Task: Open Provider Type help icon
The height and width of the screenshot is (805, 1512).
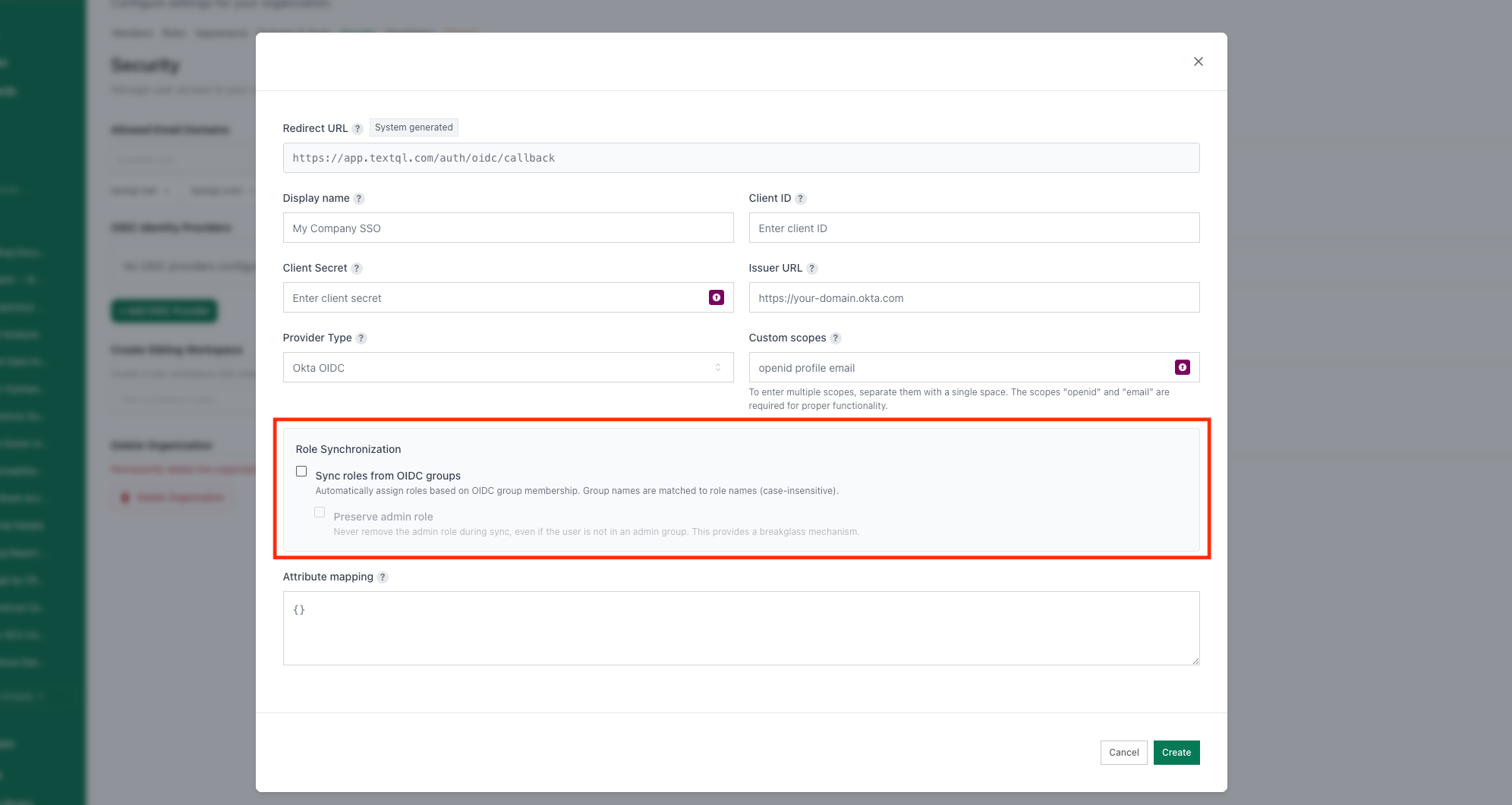Action: [x=361, y=338]
